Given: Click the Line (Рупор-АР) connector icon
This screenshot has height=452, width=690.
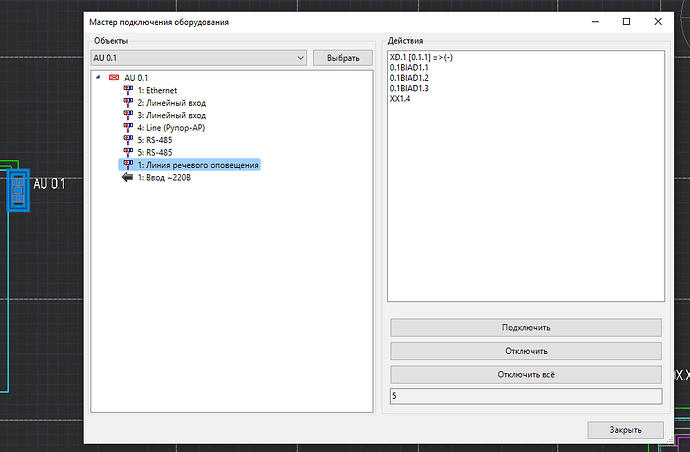Looking at the screenshot, I should tap(128, 127).
